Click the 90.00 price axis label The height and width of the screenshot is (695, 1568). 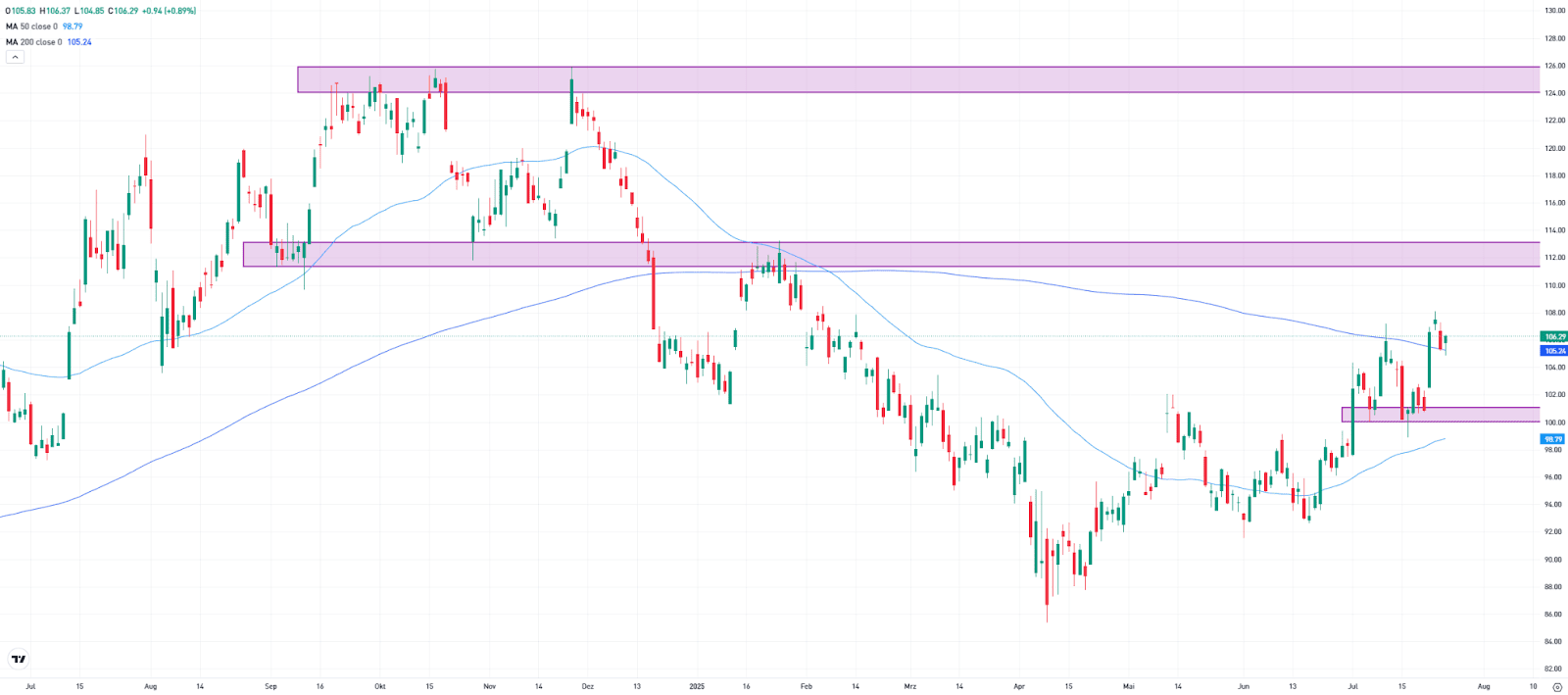tap(1554, 560)
